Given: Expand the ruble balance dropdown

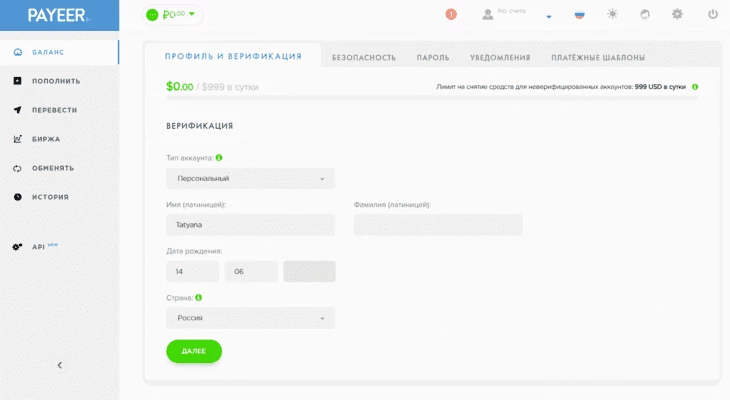Looking at the screenshot, I should pos(192,14).
